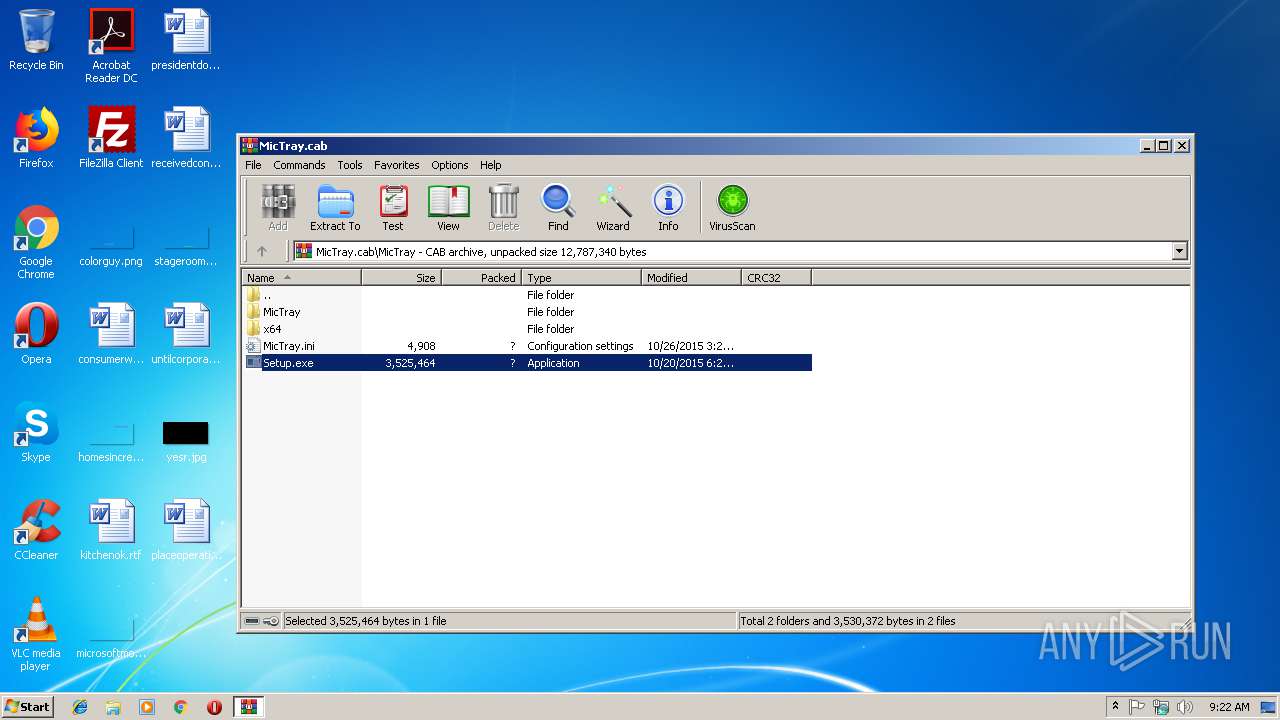Open the Commands menu
This screenshot has width=1280, height=720.
(299, 165)
